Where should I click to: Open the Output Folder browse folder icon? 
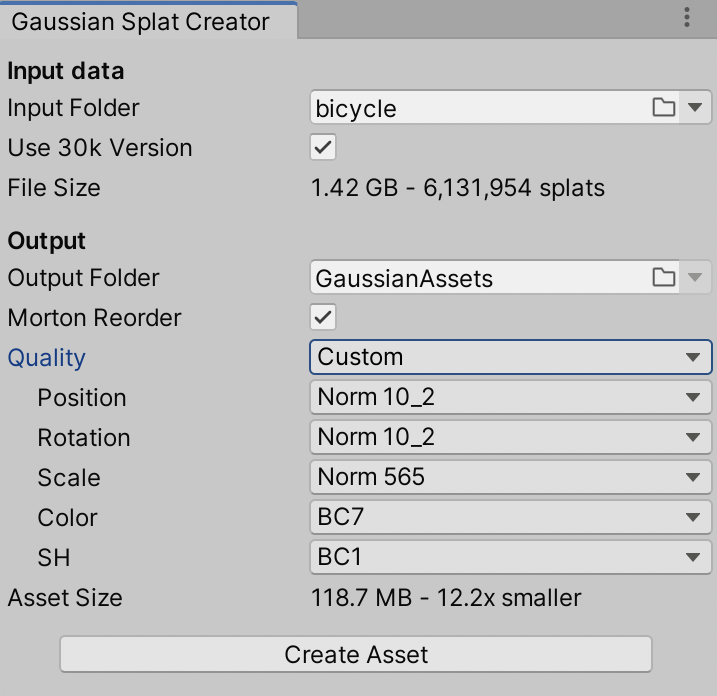pyautogui.click(x=663, y=277)
